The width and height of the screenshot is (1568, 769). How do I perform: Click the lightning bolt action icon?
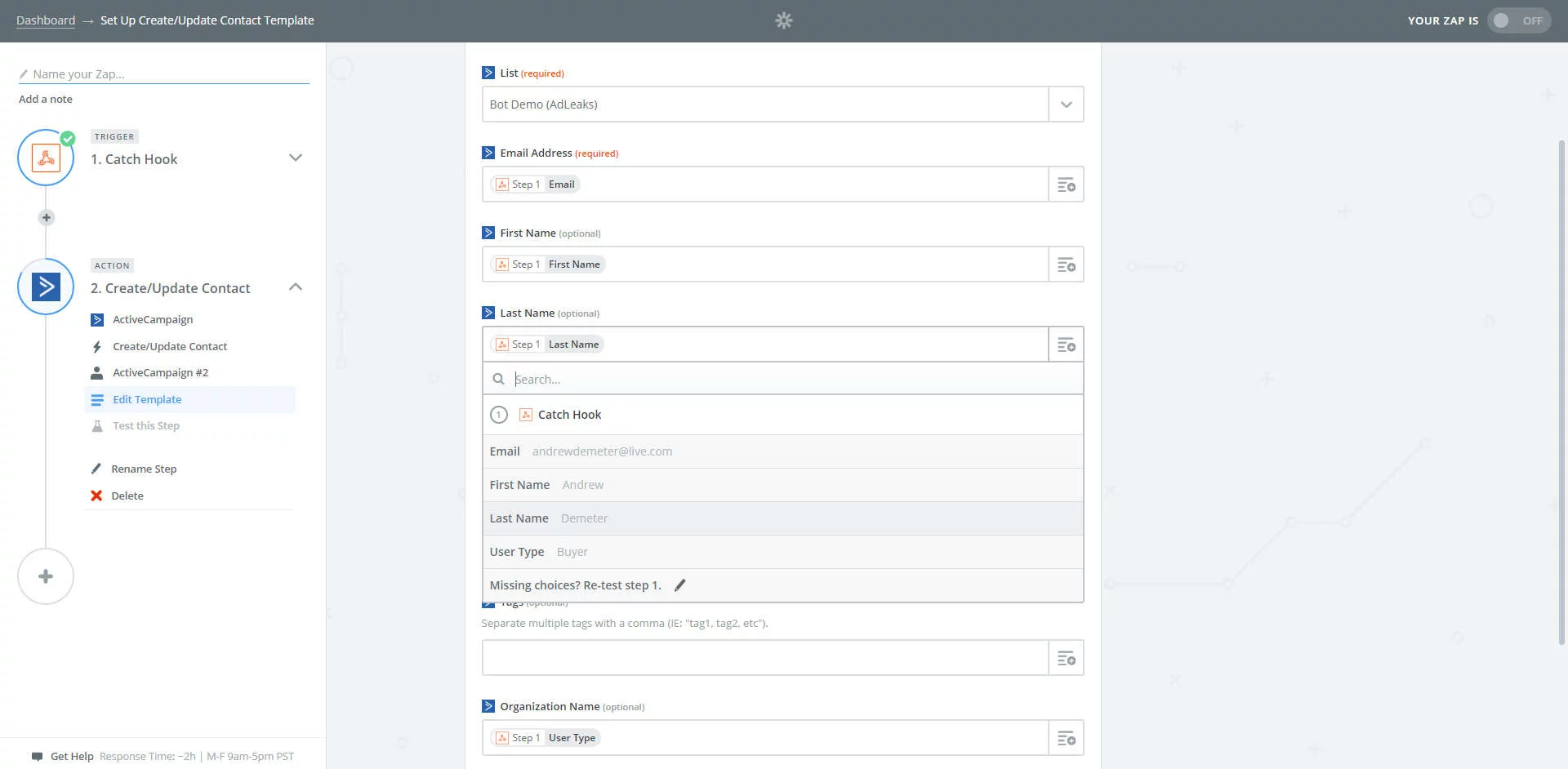click(96, 346)
